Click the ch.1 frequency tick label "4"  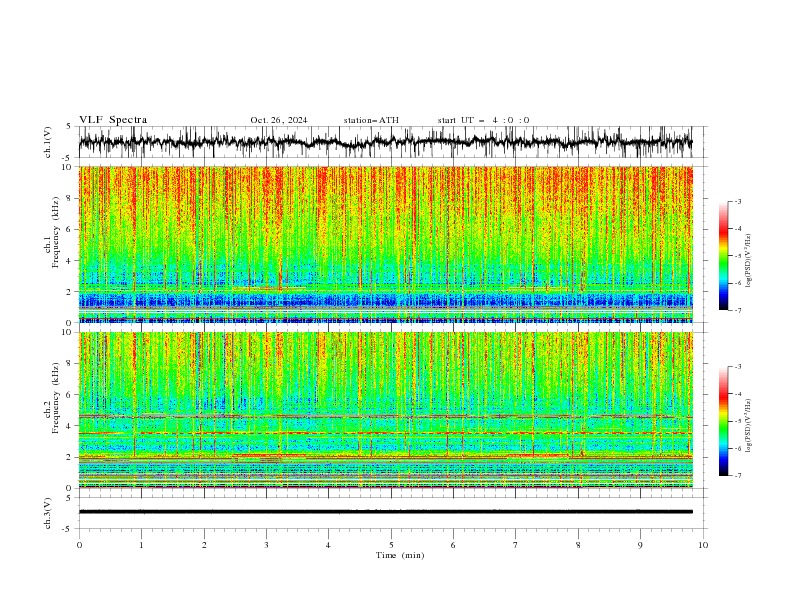click(x=70, y=261)
